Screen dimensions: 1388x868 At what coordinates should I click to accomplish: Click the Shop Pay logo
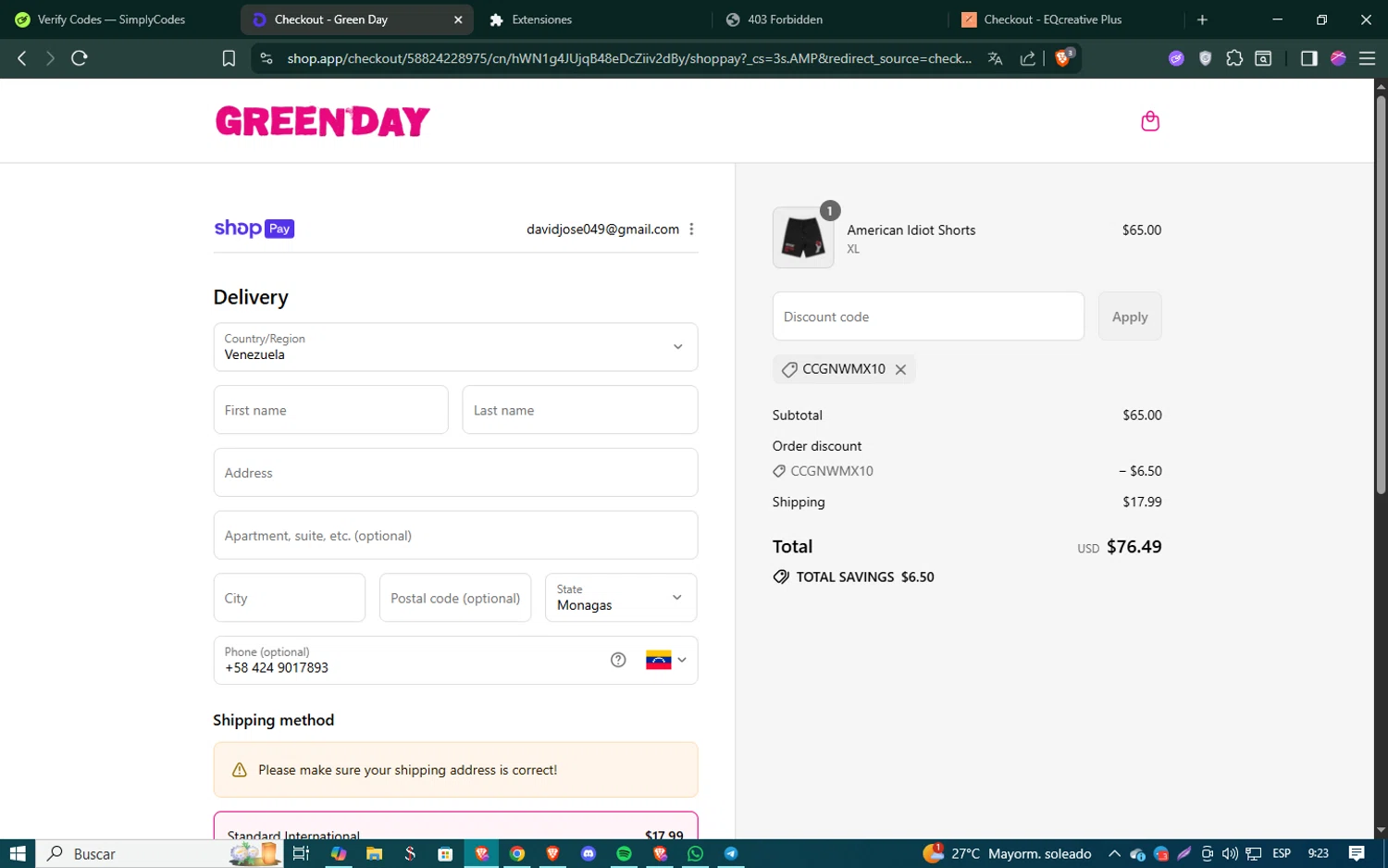254,229
